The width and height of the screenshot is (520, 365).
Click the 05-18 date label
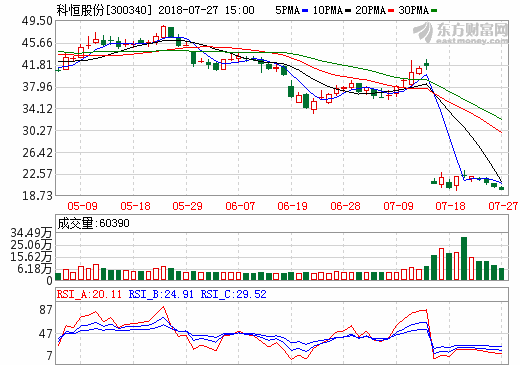(x=135, y=206)
